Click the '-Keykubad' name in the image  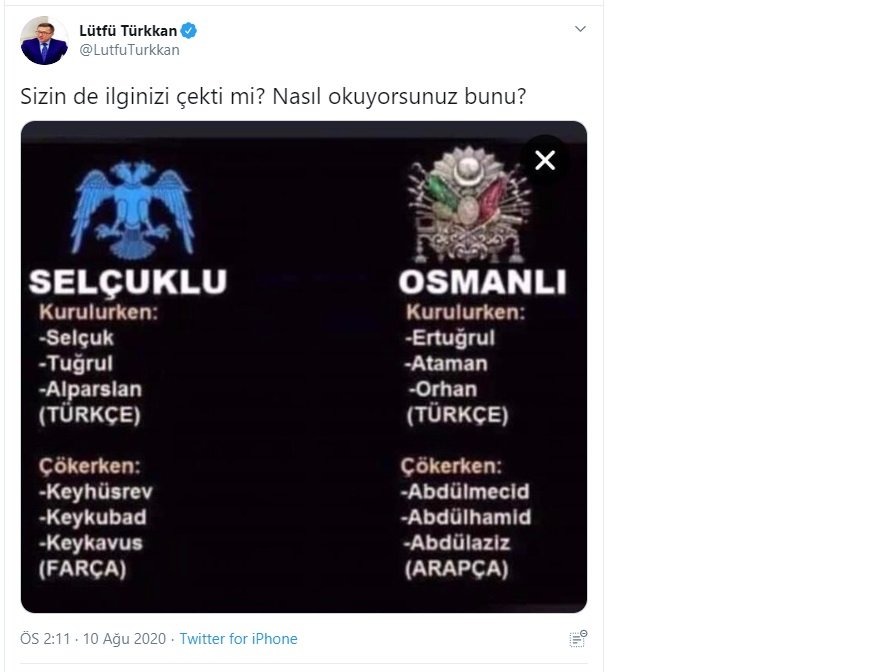tap(93, 518)
